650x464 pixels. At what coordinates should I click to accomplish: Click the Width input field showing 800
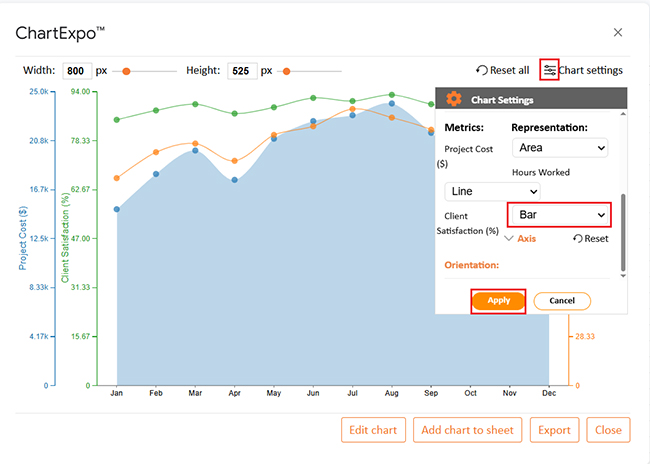(x=76, y=71)
